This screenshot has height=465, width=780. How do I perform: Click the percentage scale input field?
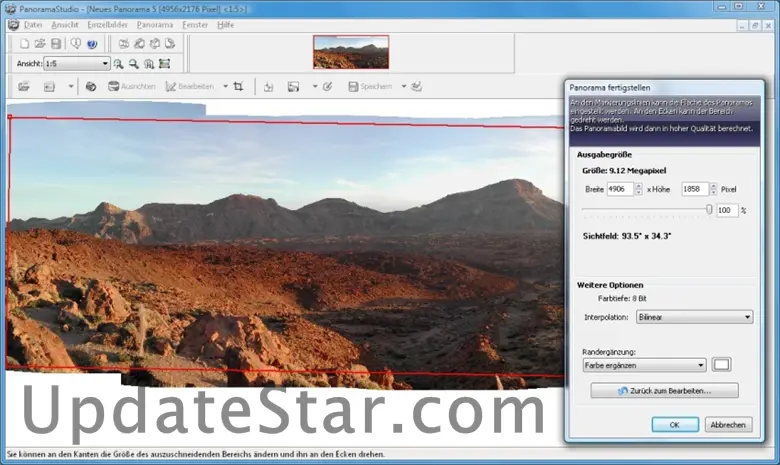tap(727, 210)
